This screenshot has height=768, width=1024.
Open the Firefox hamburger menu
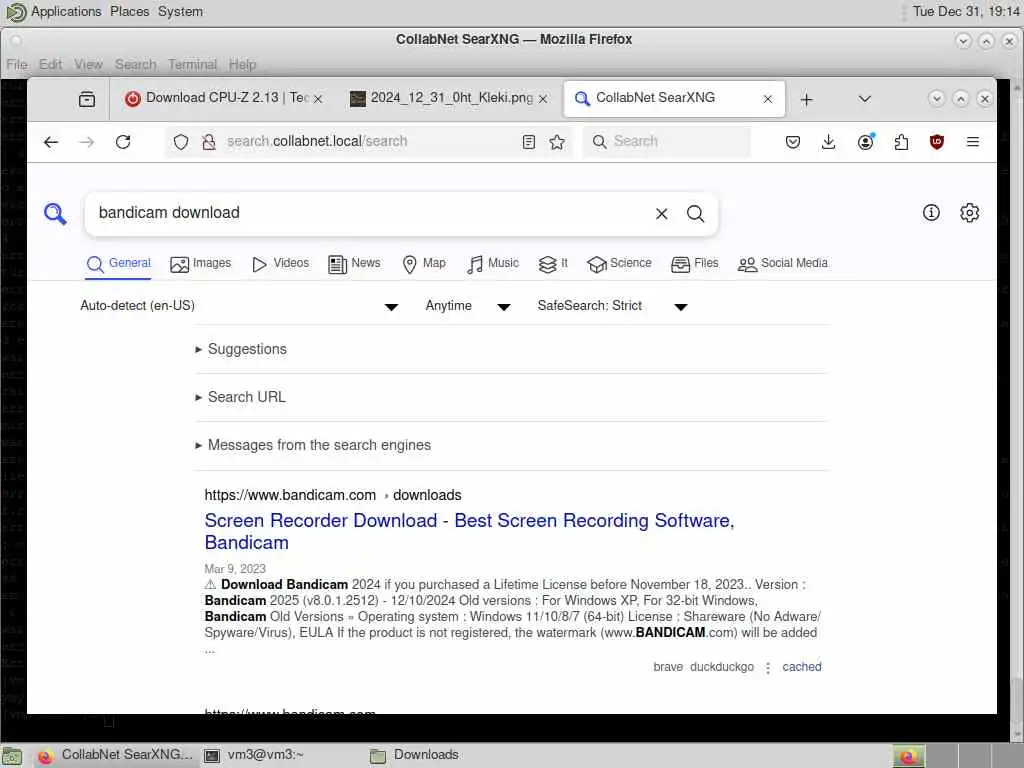tap(972, 142)
